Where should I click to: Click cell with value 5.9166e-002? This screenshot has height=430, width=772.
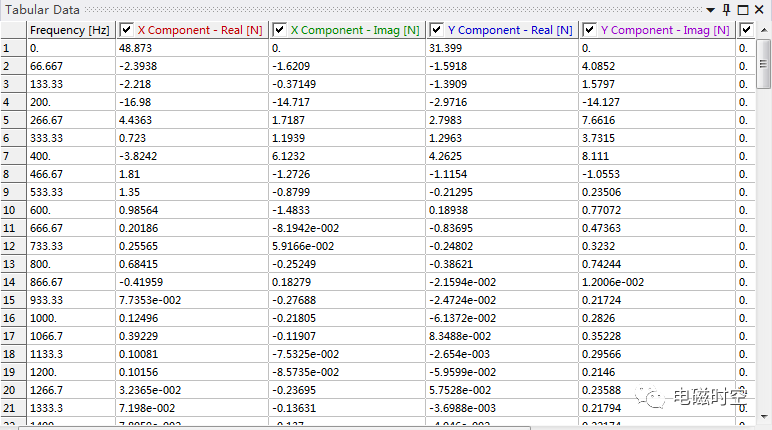point(347,246)
